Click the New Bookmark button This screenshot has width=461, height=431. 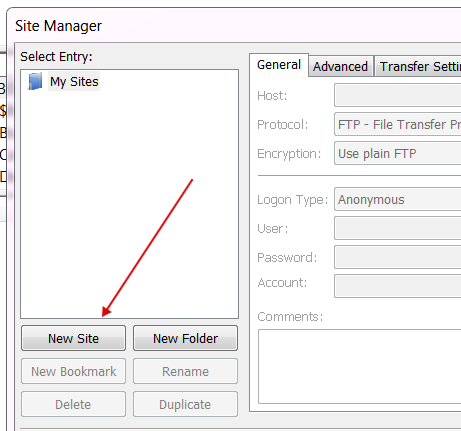click(x=73, y=371)
